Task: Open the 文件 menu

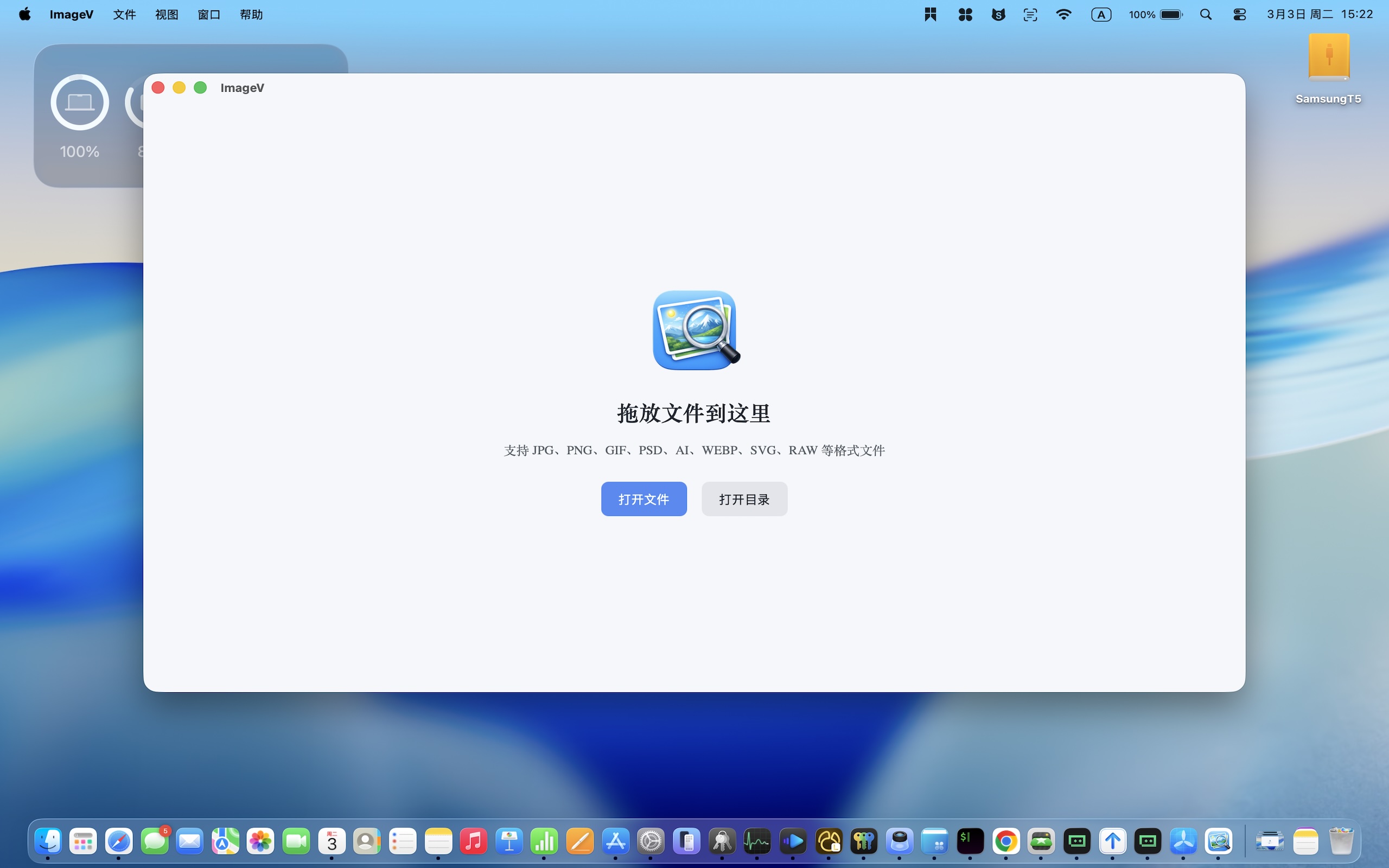Action: 124,14
